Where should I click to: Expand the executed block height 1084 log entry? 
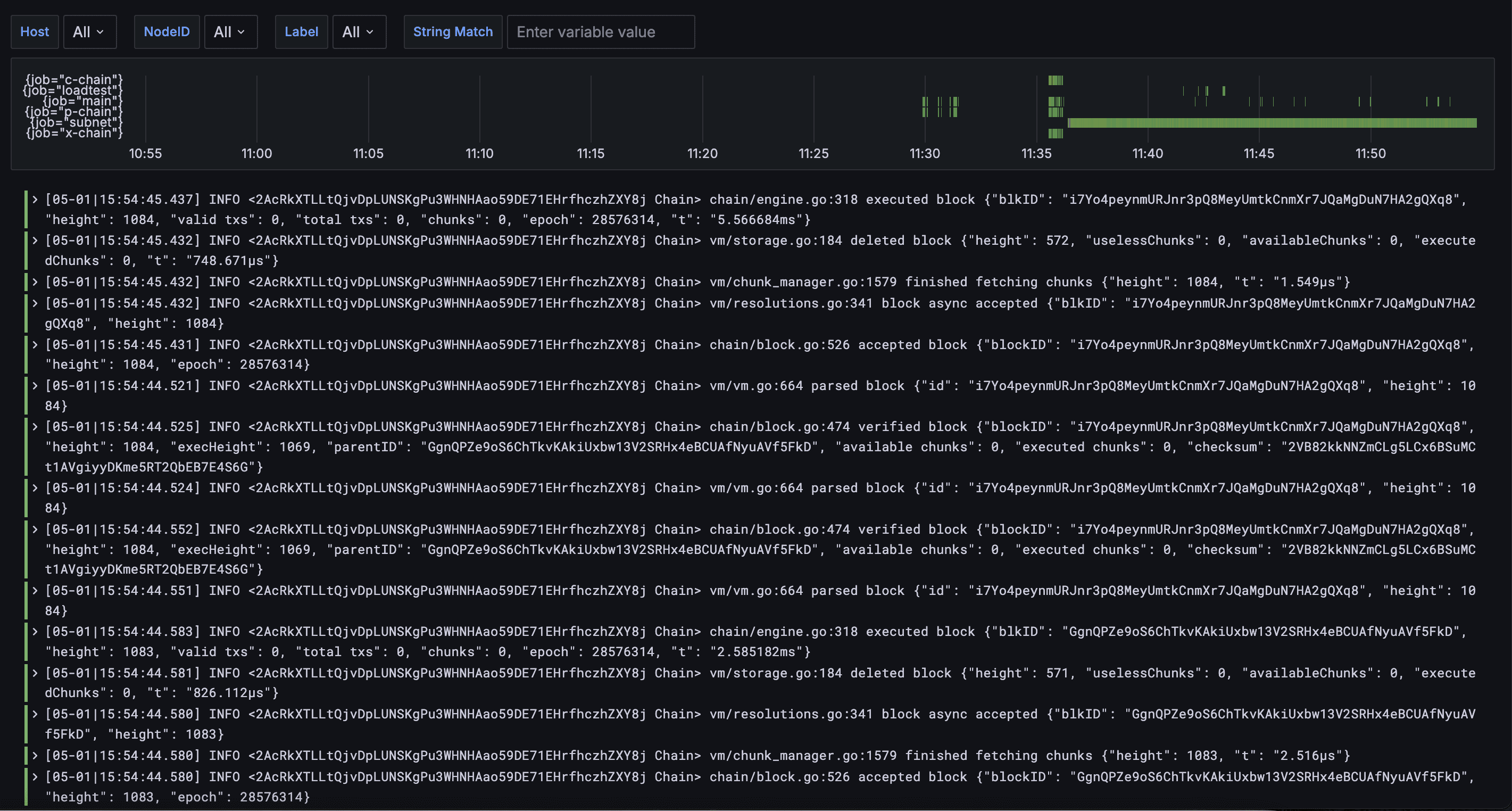[x=35, y=198]
